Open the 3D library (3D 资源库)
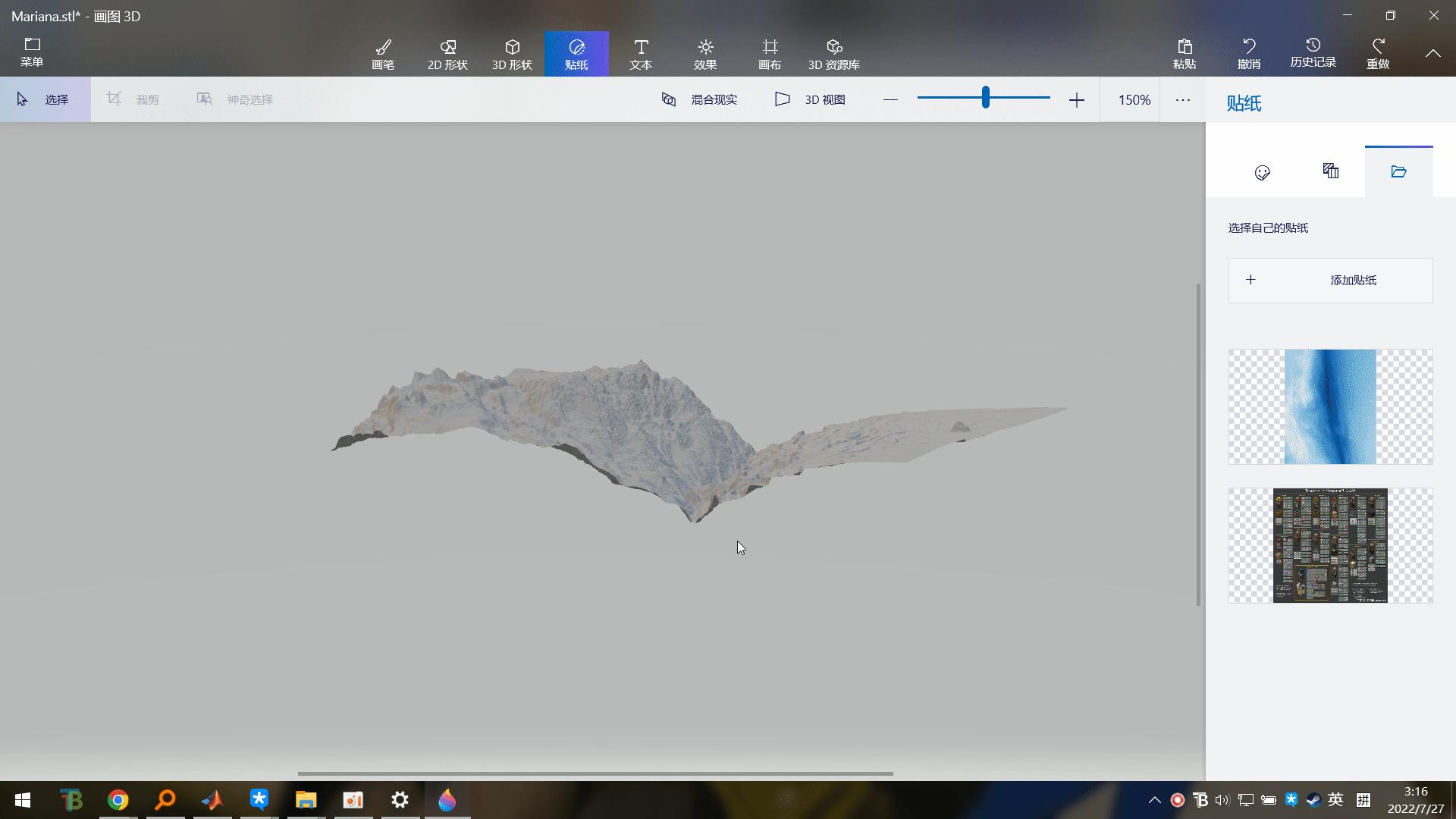This screenshot has height=819, width=1456. click(834, 54)
